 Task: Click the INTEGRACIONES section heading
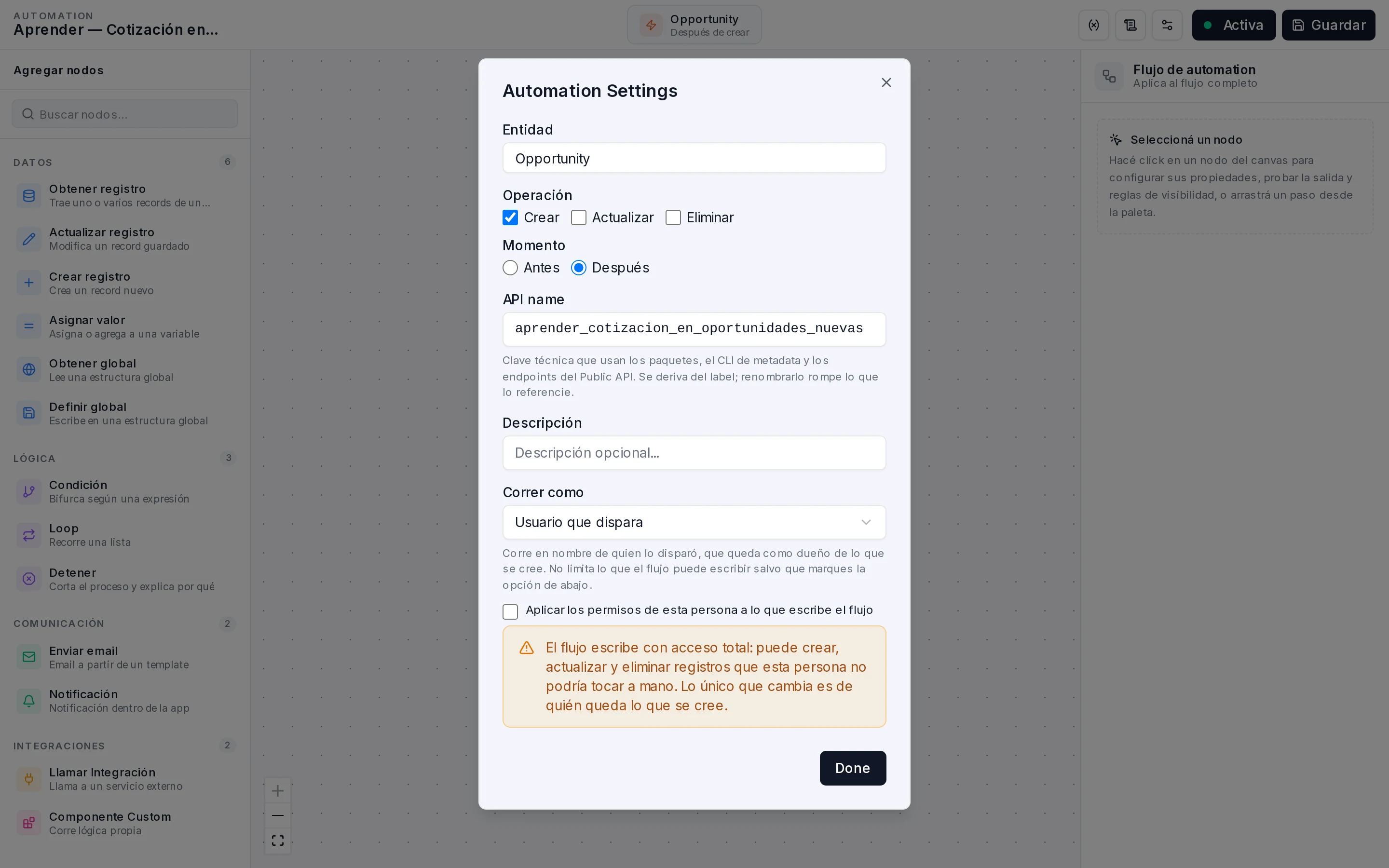[59, 746]
